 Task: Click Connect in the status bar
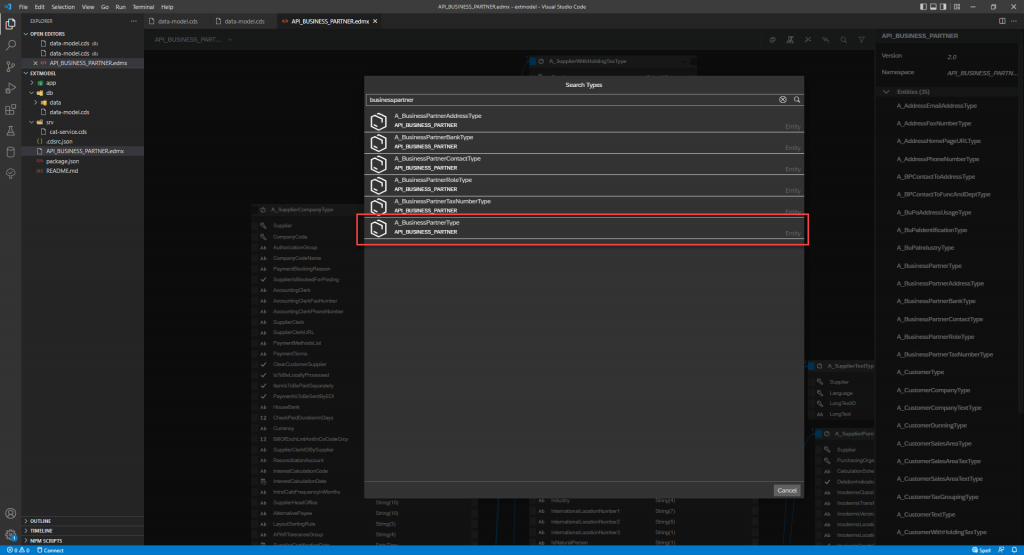50,550
